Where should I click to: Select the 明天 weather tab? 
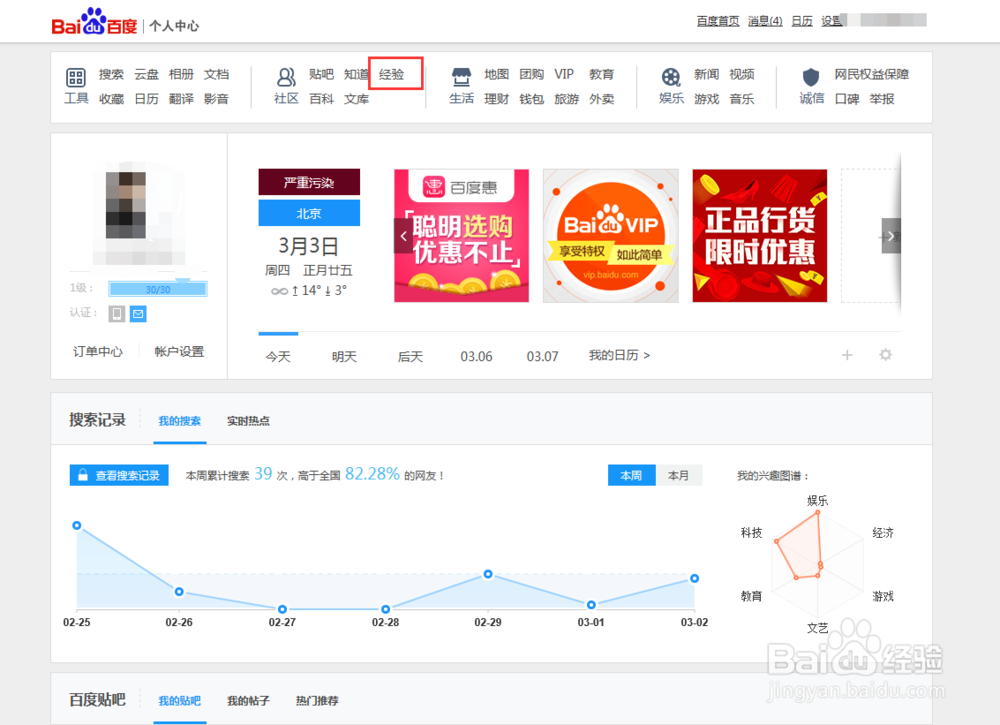pos(344,356)
